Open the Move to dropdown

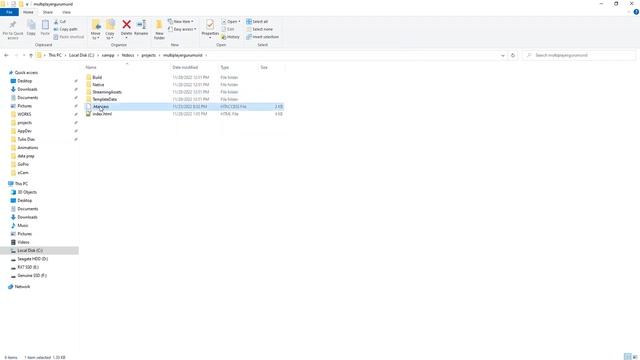click(96, 36)
